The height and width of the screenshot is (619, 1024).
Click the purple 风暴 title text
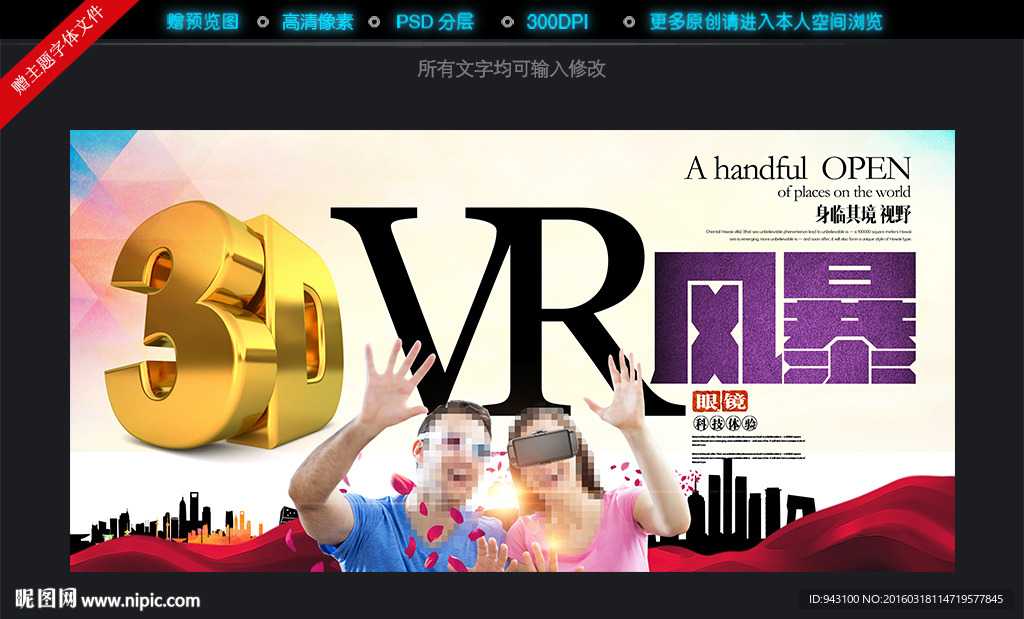784,318
